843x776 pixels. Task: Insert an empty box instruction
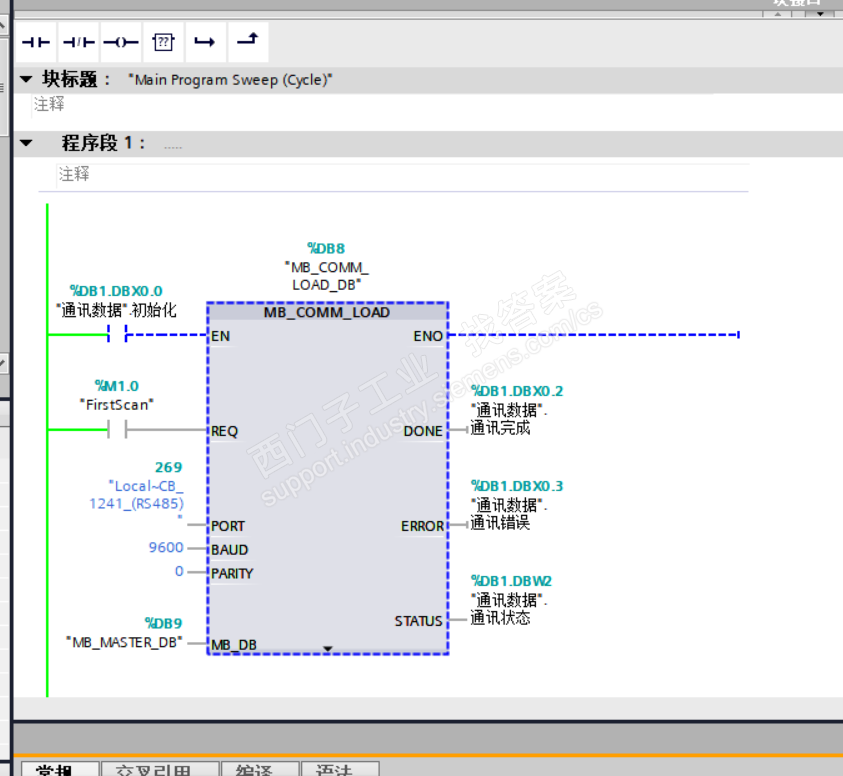click(x=163, y=42)
